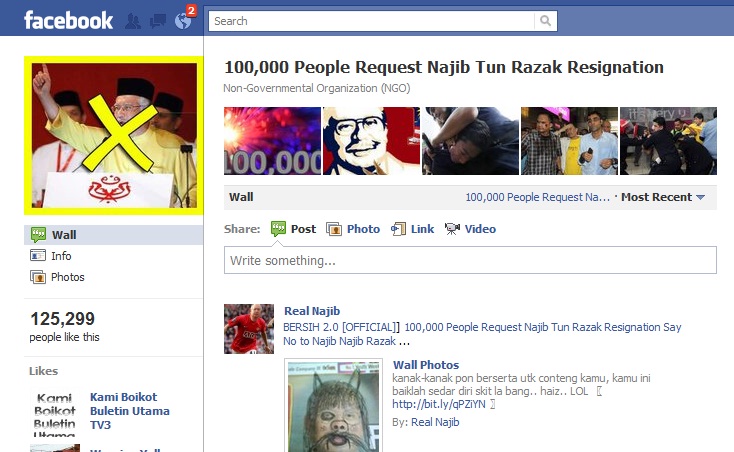Image resolution: width=734 pixels, height=452 pixels.
Task: Open the red and blue caricature thumbnail
Action: click(372, 141)
